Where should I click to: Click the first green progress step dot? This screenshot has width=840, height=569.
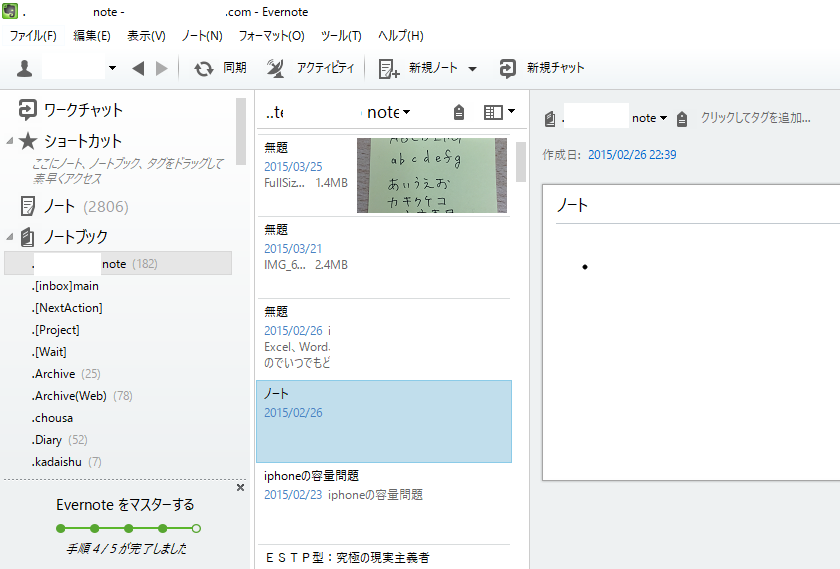(x=61, y=529)
